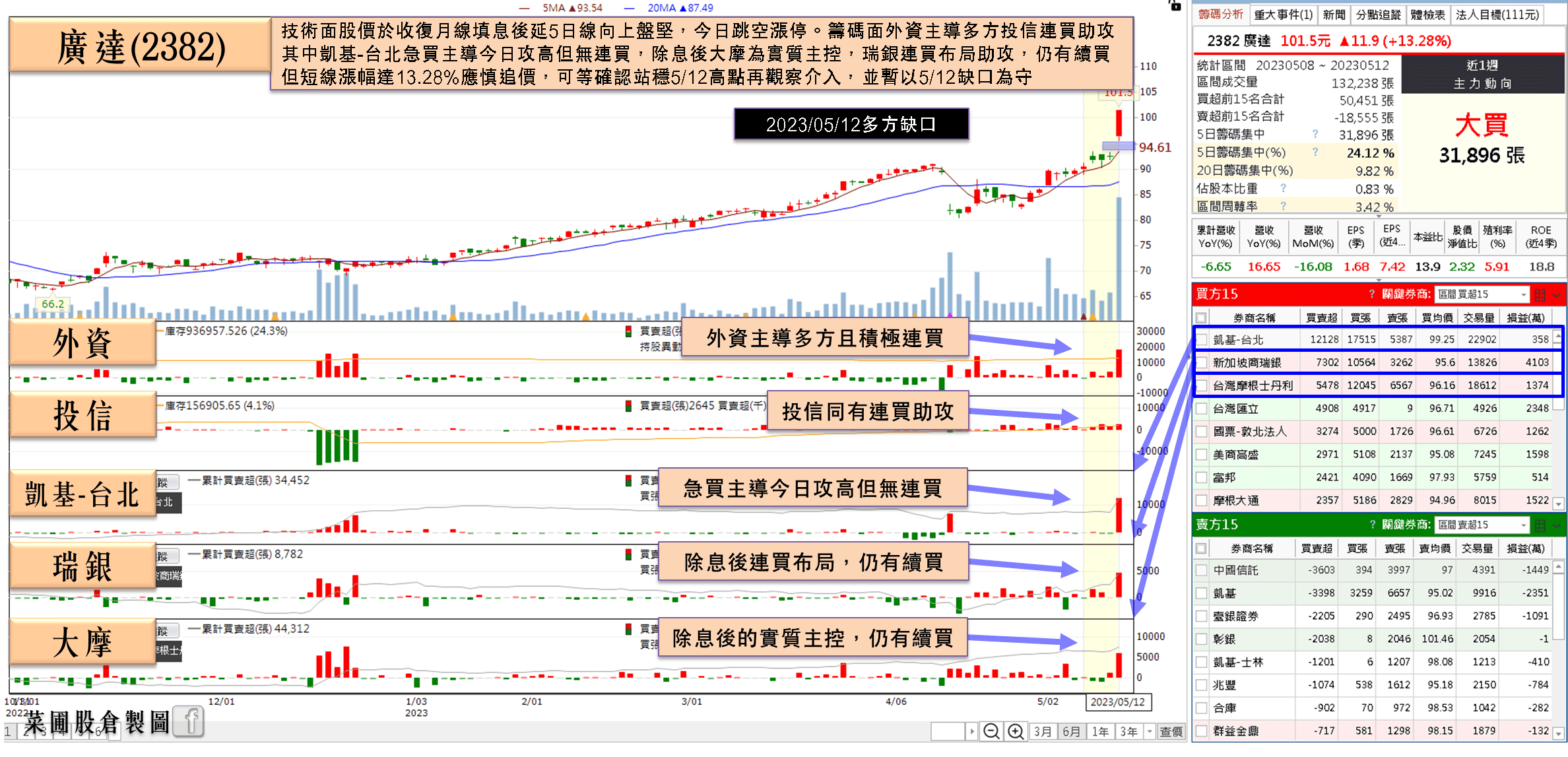This screenshot has height=757, width=1568.
Task: Click the help question mark beside 5日籌碼集中
Action: 1315,135
